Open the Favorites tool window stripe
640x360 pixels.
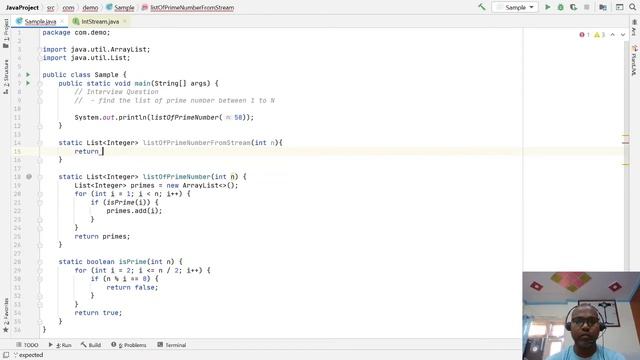click(6, 315)
